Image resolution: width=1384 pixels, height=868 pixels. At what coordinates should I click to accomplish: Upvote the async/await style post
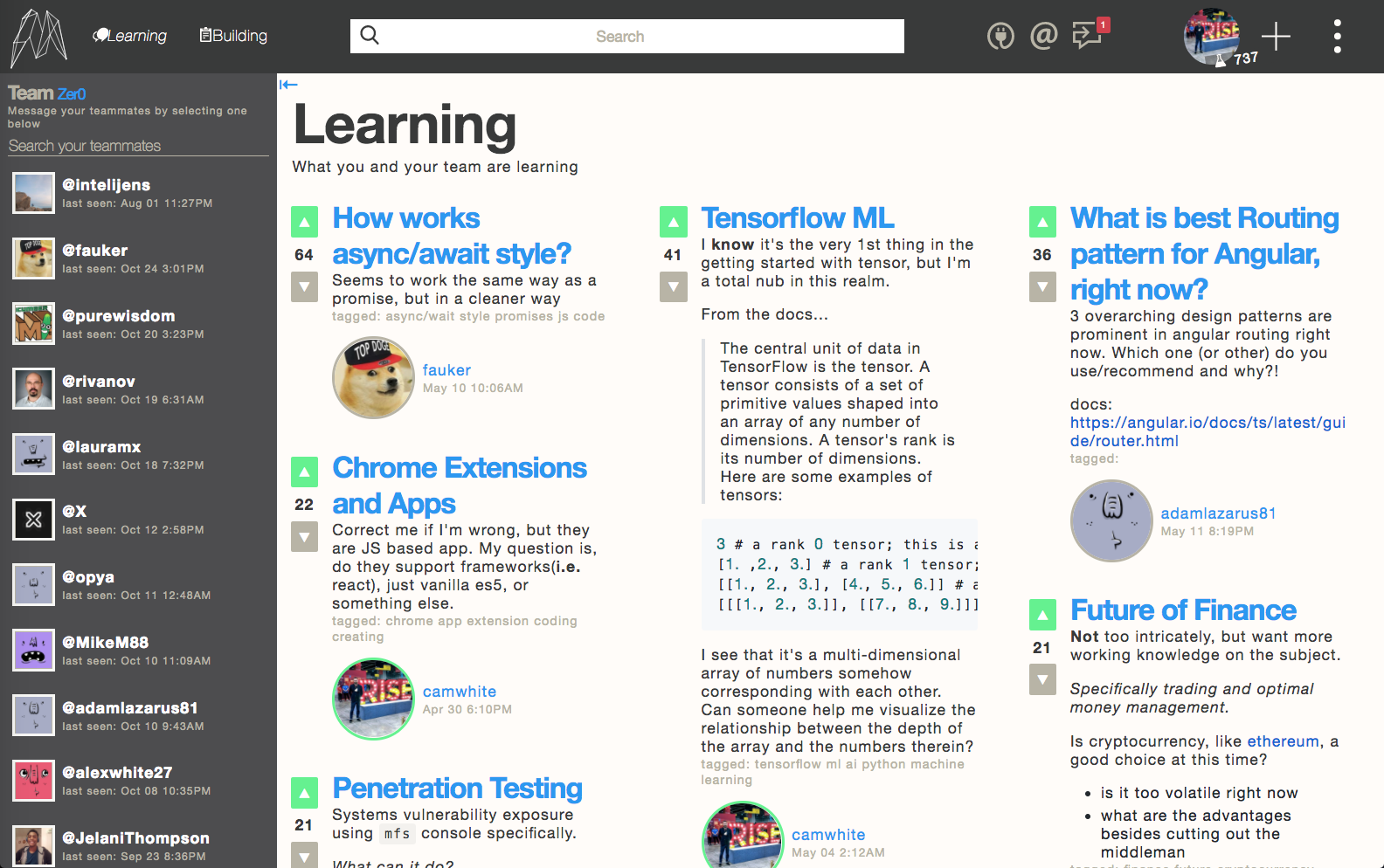[x=304, y=223]
